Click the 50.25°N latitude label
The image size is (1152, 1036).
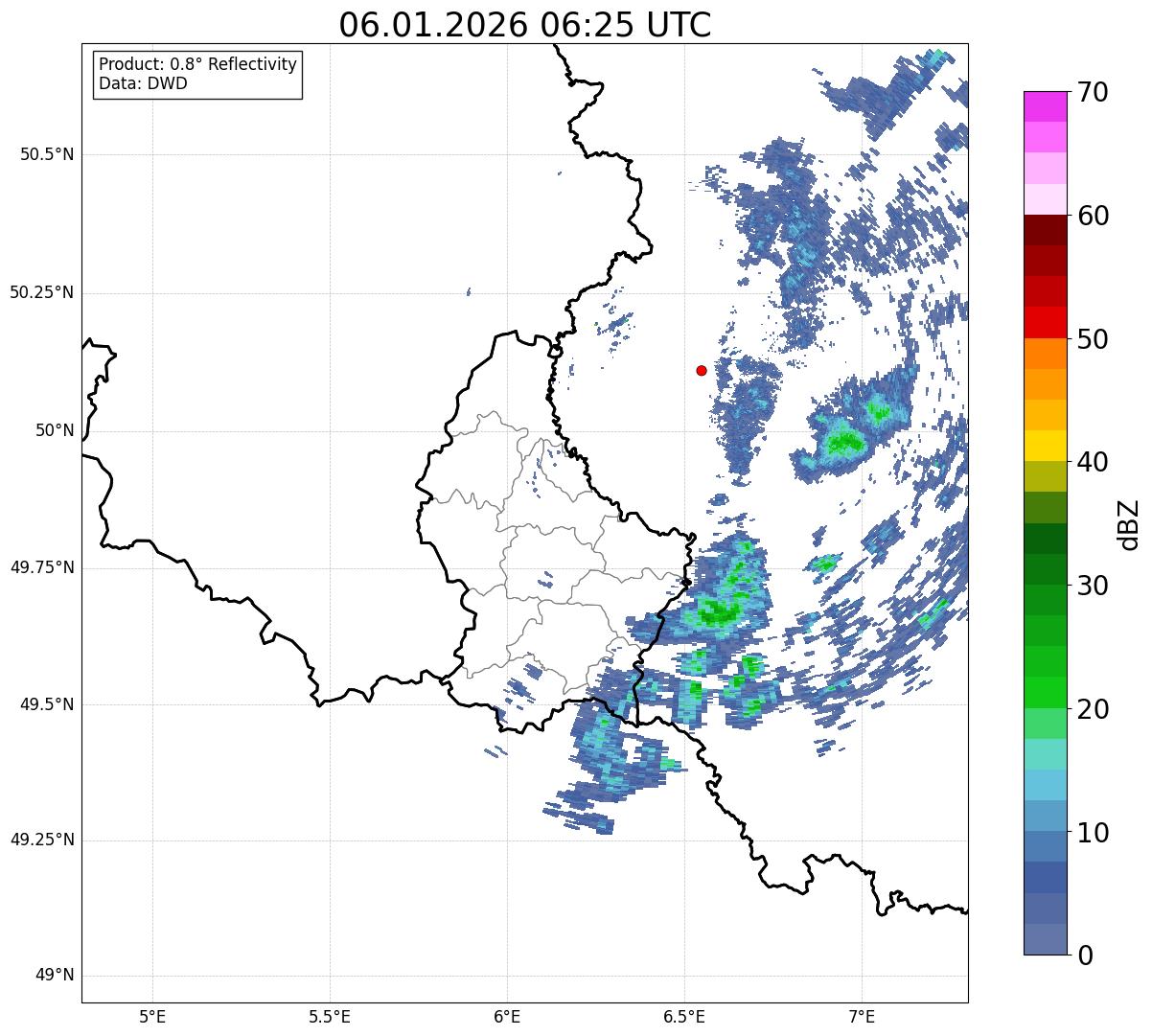(x=42, y=292)
